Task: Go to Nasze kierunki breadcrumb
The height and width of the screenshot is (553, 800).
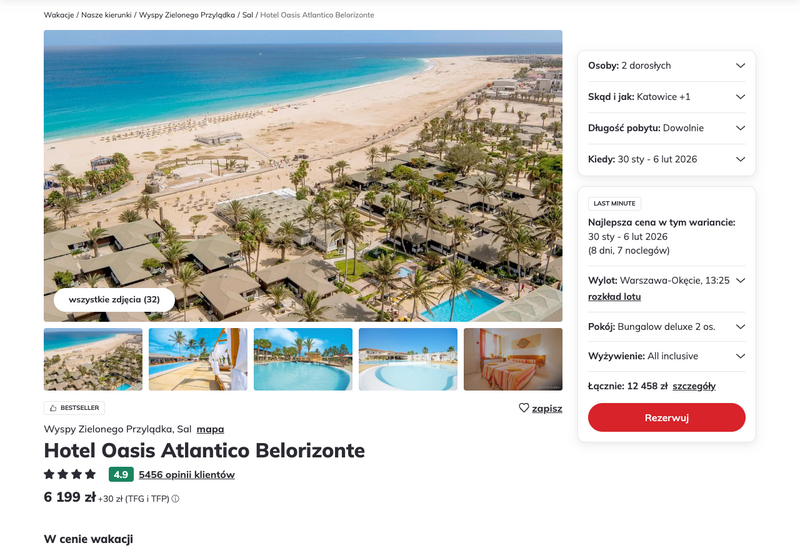Action: 106,15
